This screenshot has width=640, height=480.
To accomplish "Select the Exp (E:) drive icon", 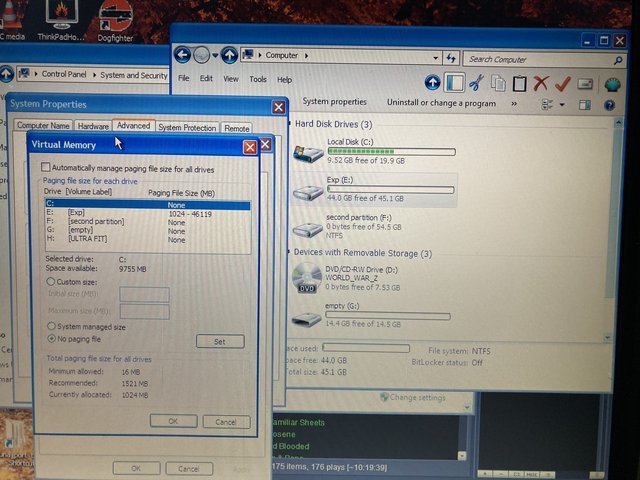I will coord(308,191).
